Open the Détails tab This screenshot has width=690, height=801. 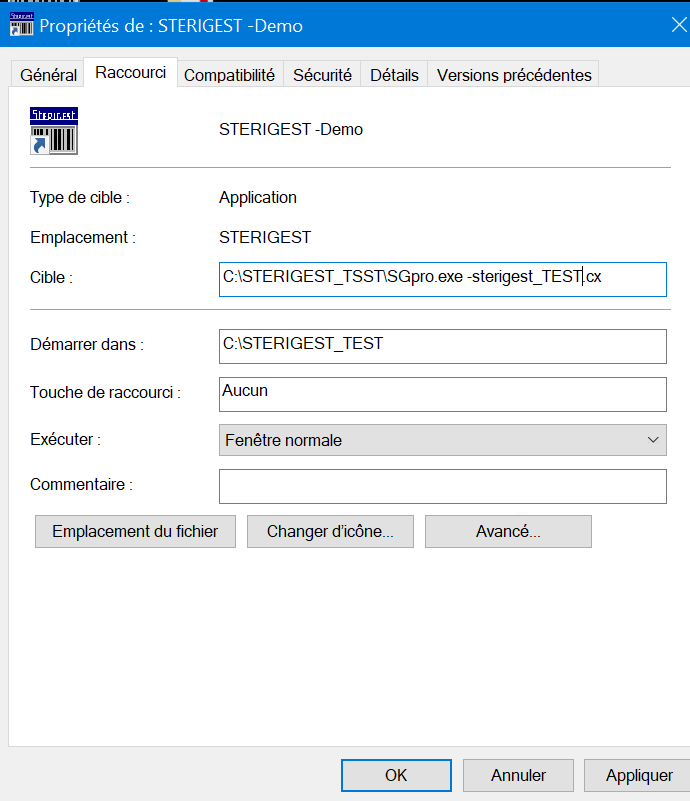(x=394, y=75)
